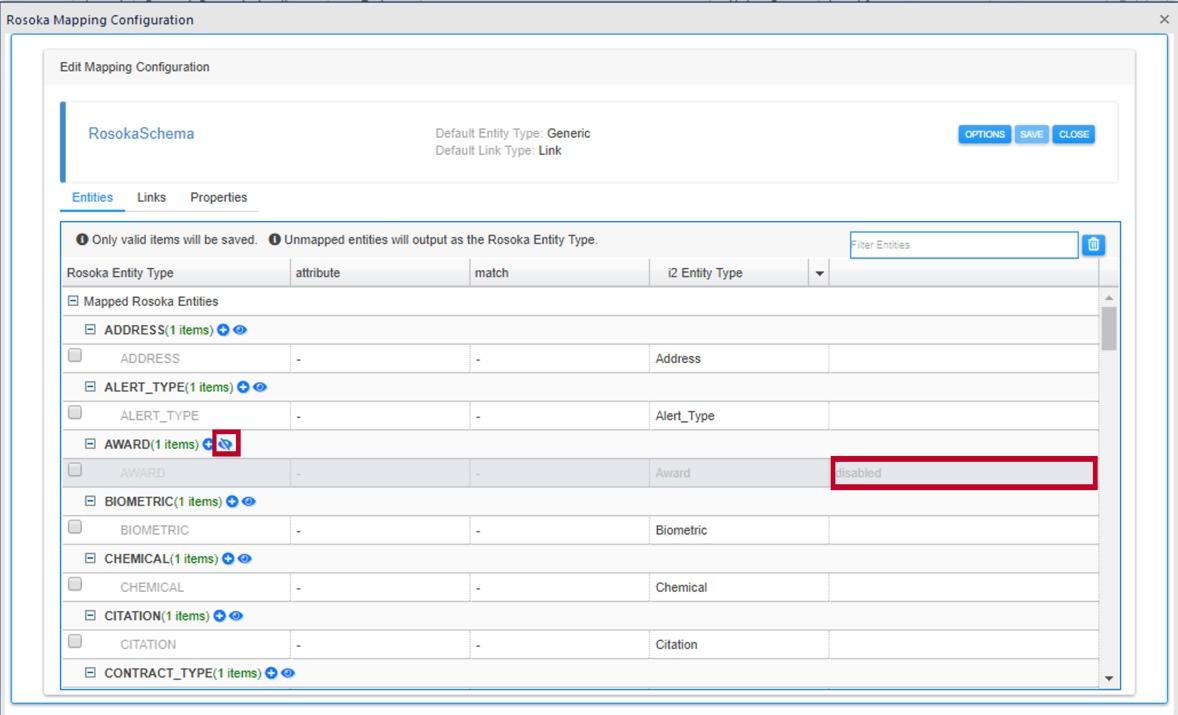
Task: Click the SAVE button
Action: pyautogui.click(x=1030, y=135)
